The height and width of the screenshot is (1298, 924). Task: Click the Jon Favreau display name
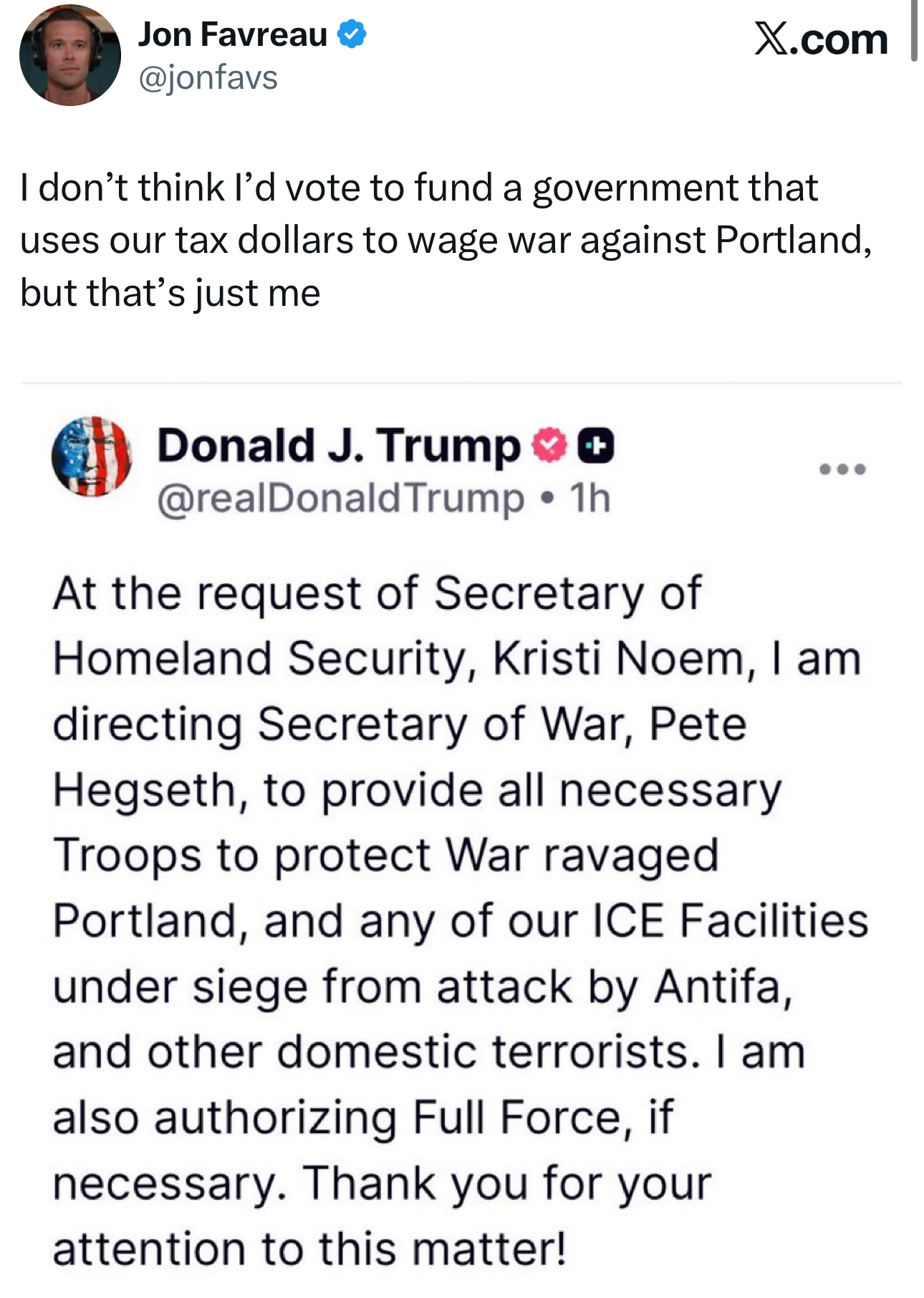[233, 34]
